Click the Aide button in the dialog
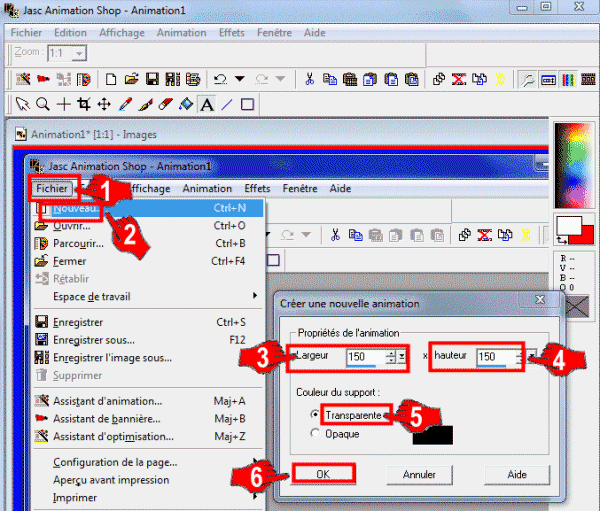600x511 pixels. (x=517, y=475)
